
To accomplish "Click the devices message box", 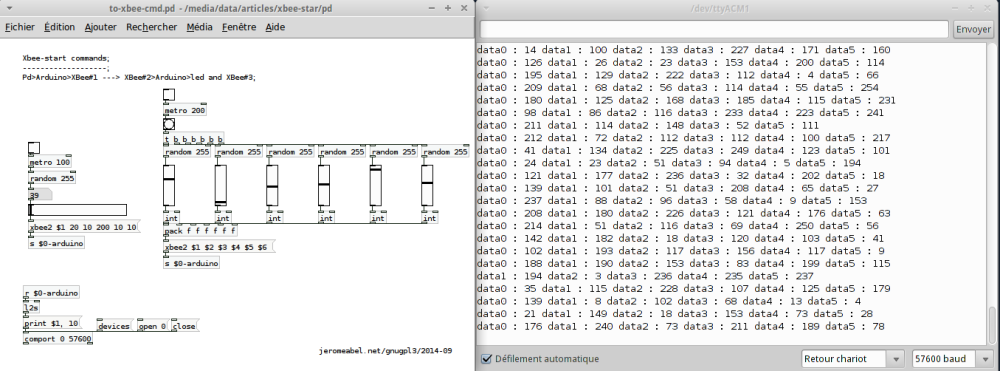I will click(115, 326).
